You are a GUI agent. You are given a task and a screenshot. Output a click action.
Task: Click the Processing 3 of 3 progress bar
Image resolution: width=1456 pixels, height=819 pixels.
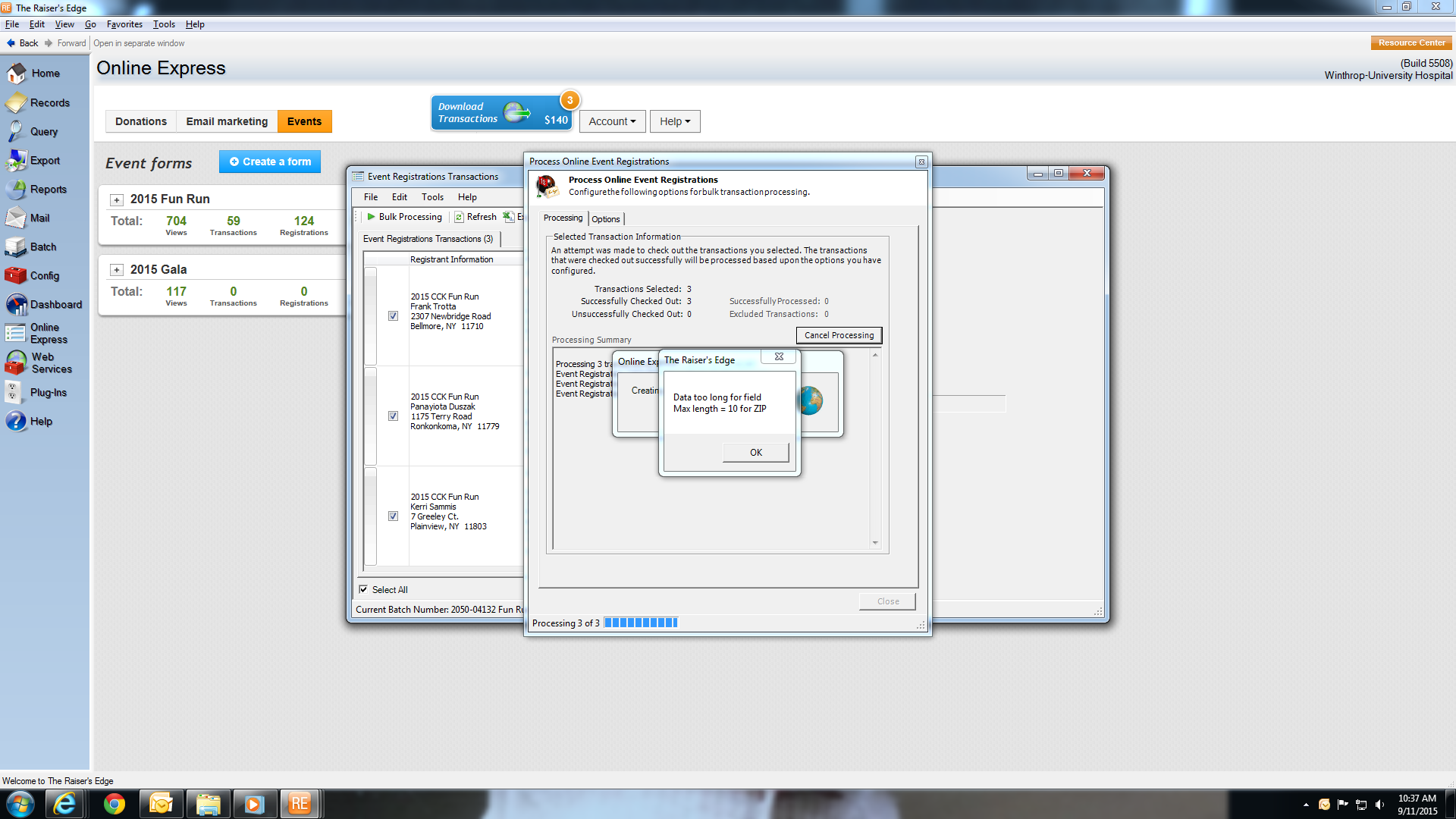641,623
